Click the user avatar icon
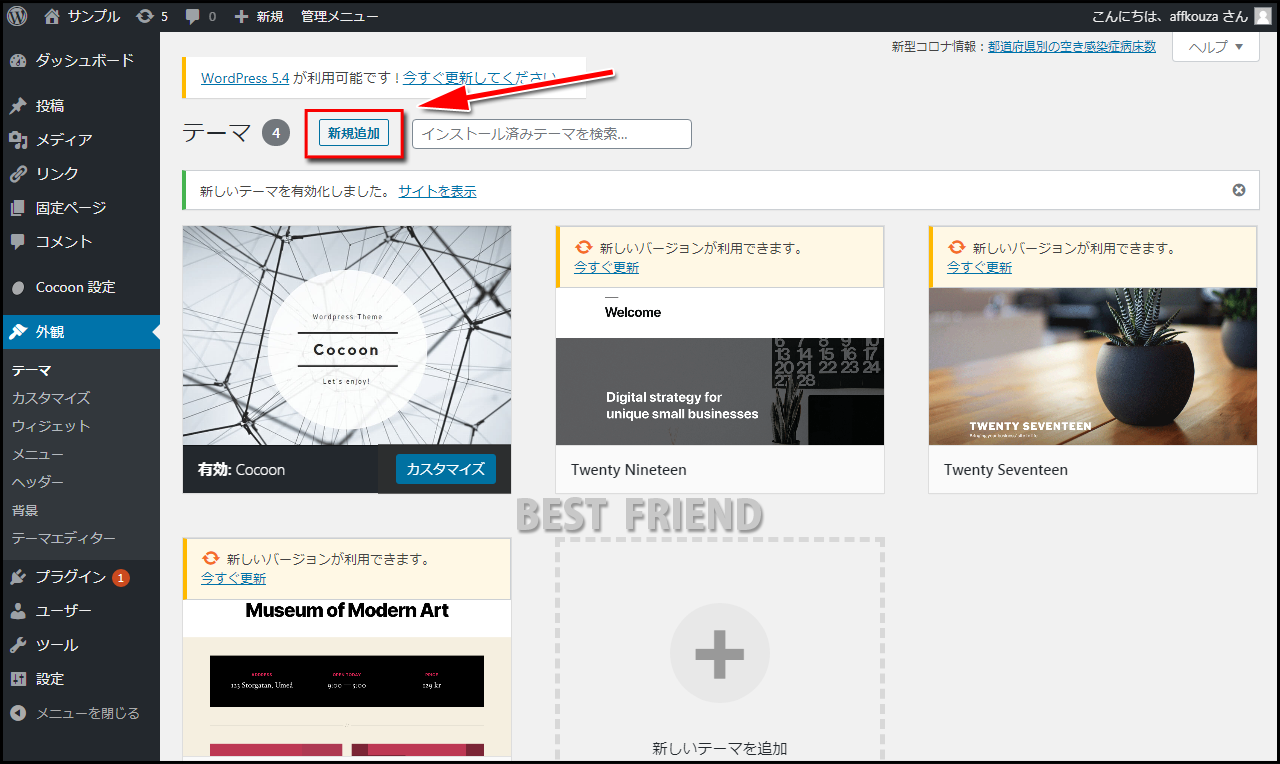This screenshot has width=1280, height=764. click(x=1263, y=16)
